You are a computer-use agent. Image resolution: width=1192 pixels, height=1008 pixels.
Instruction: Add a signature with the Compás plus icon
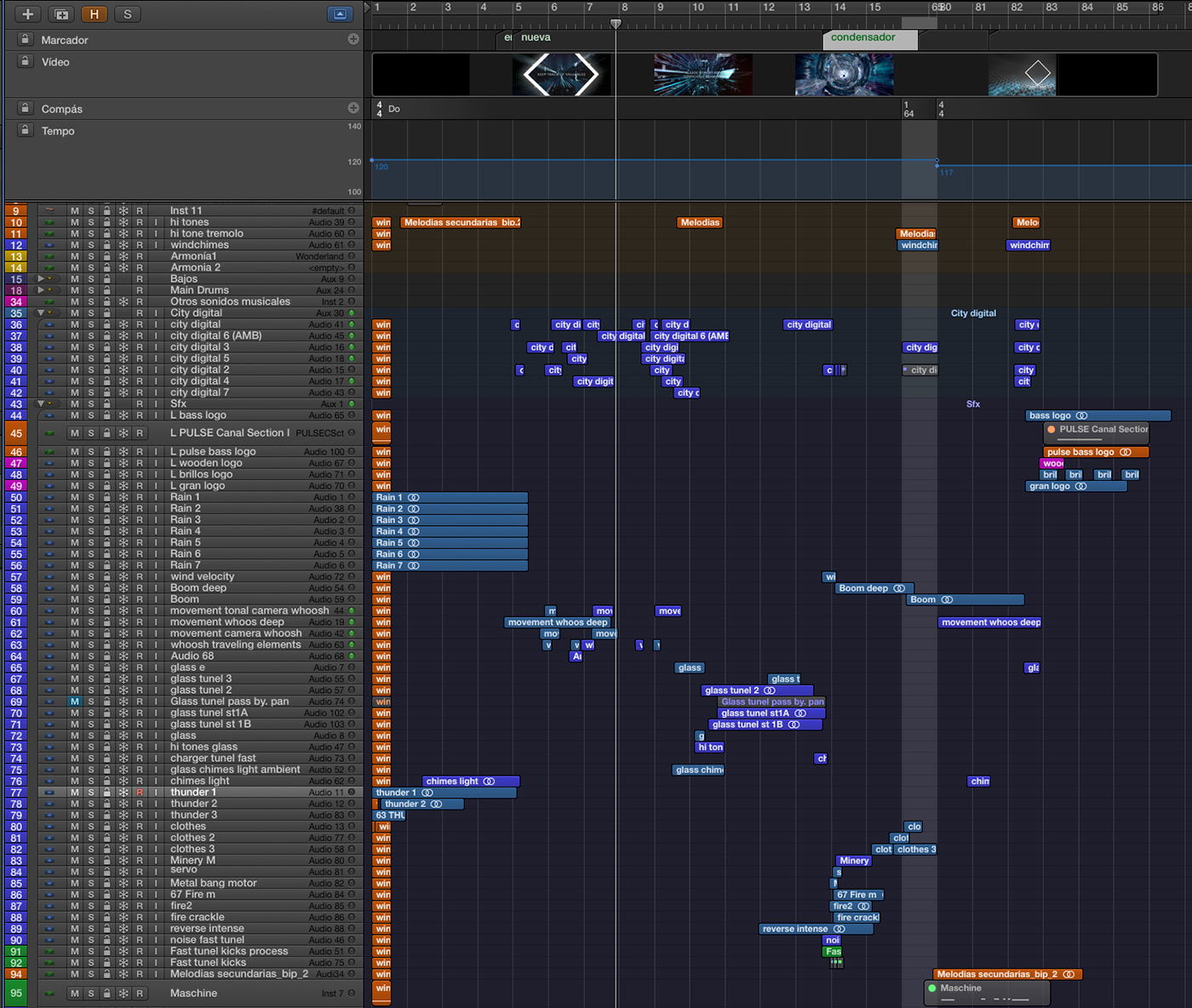pyautogui.click(x=353, y=108)
